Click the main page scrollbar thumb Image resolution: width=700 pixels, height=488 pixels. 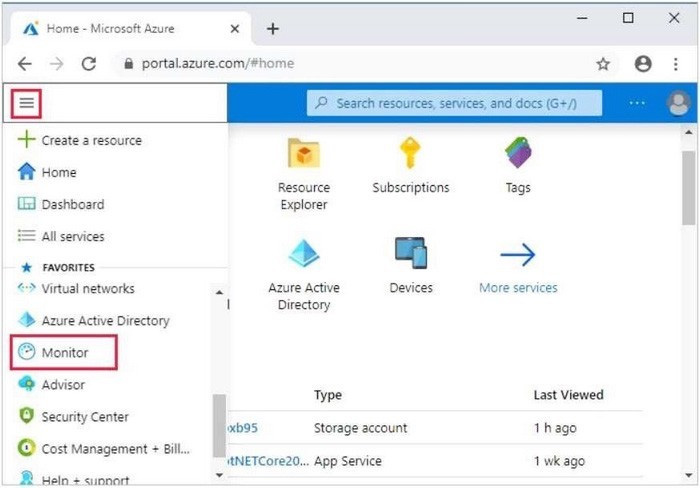point(688,188)
